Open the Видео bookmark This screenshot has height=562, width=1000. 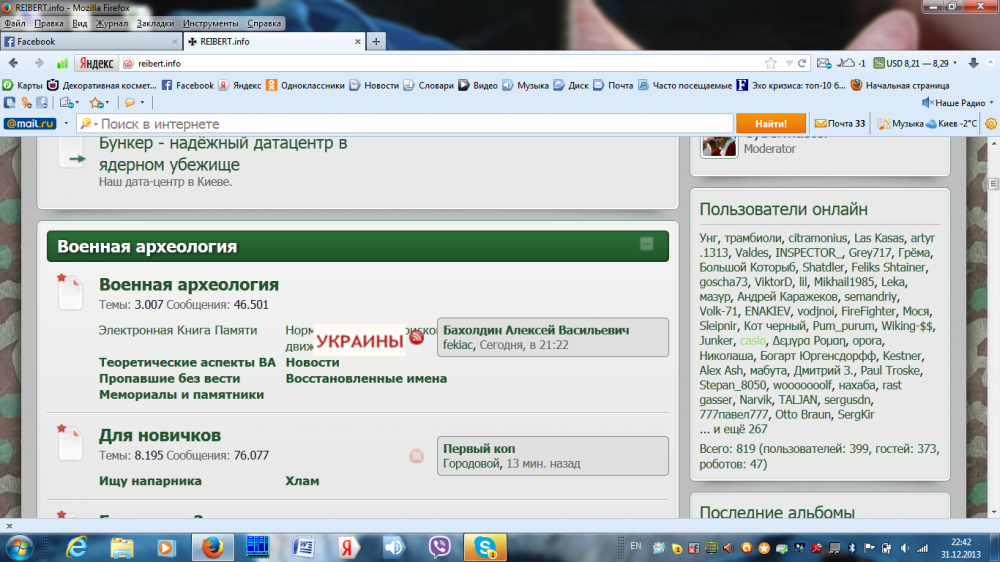478,85
